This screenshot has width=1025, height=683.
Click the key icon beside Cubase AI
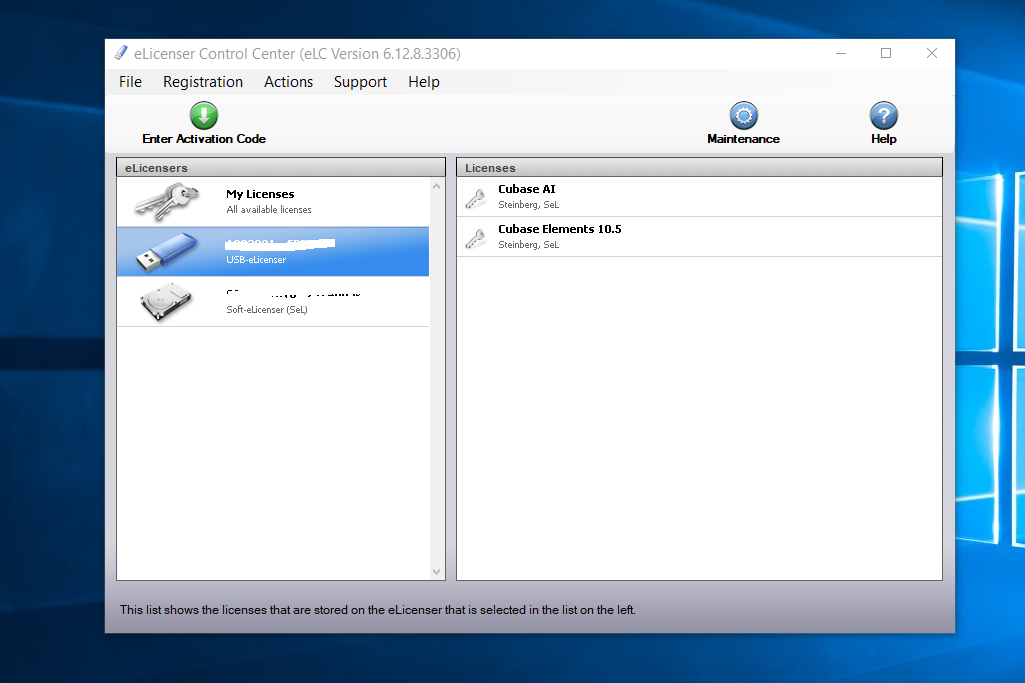(476, 197)
